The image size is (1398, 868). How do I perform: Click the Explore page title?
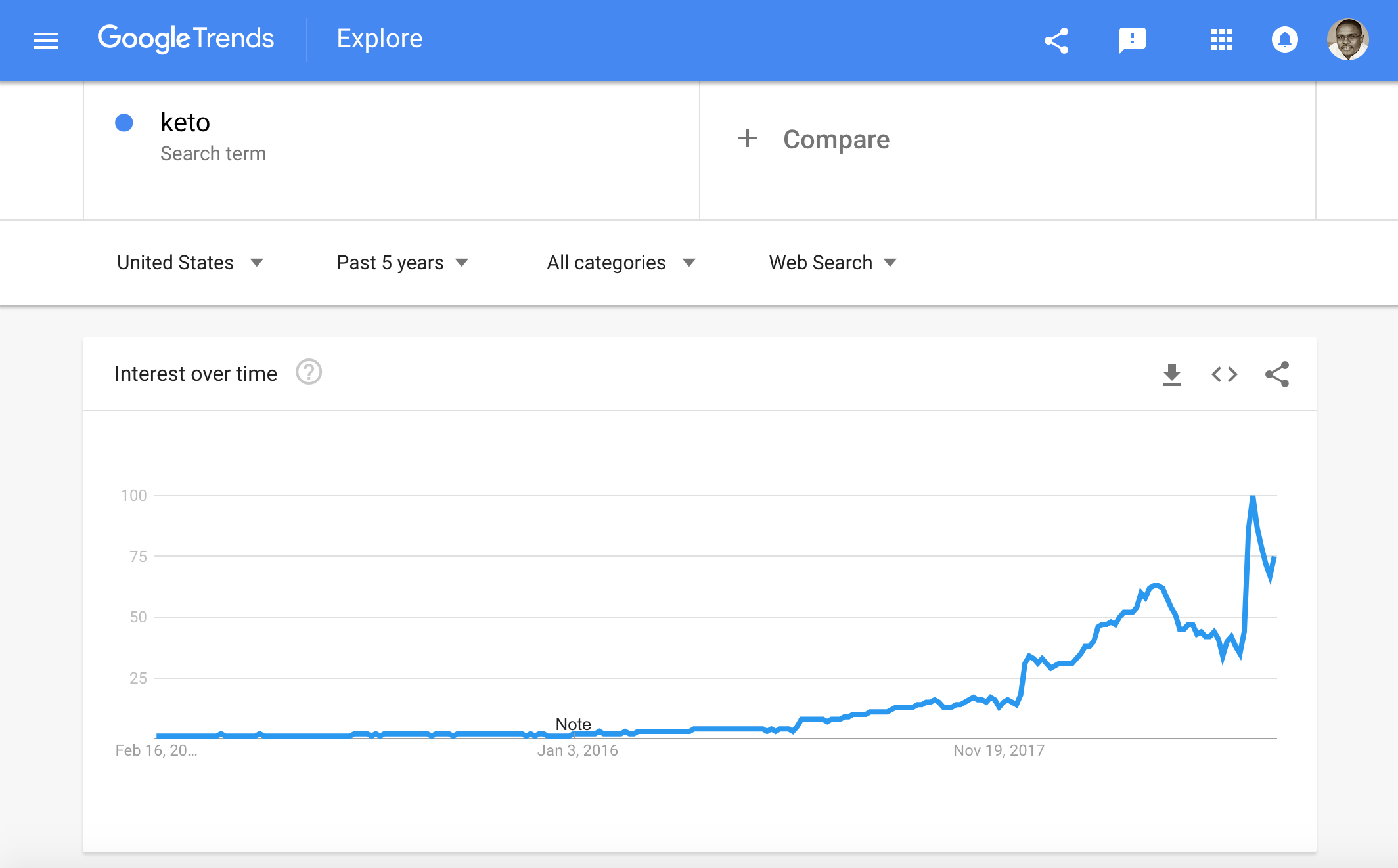tap(380, 39)
